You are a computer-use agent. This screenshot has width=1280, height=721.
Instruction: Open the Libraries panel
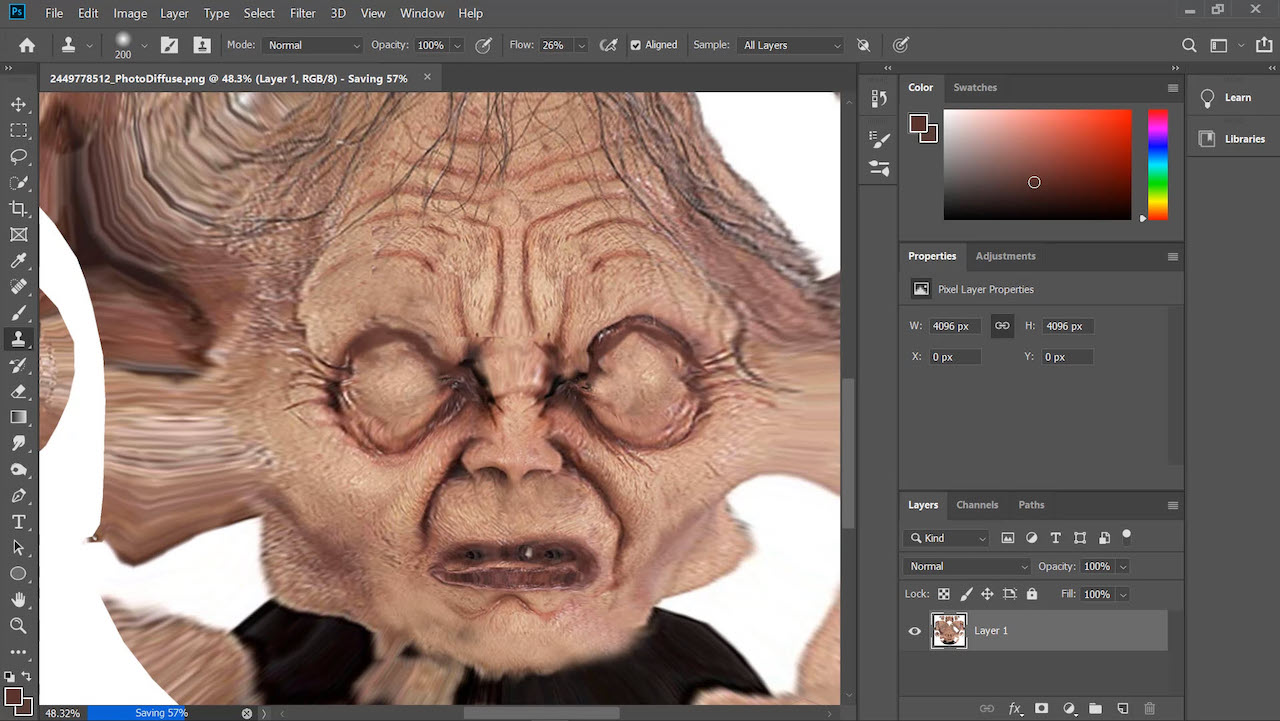click(1234, 139)
